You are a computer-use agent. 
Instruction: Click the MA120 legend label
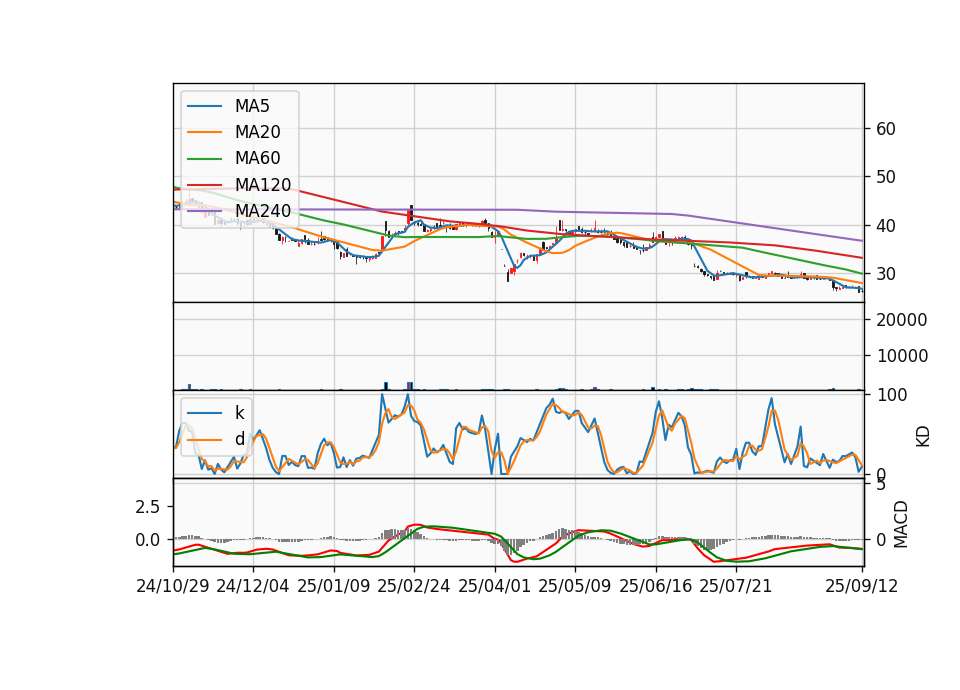click(x=263, y=184)
